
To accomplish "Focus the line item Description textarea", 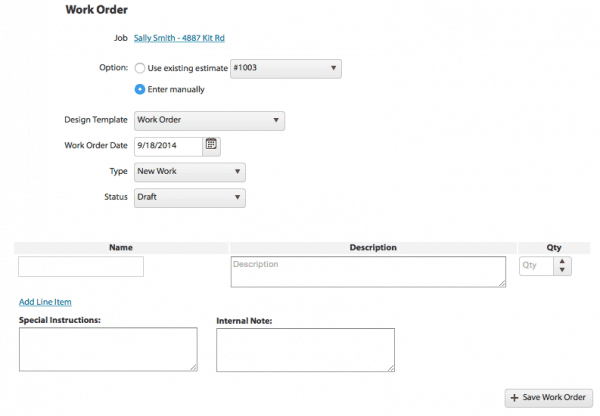I will point(368,272).
